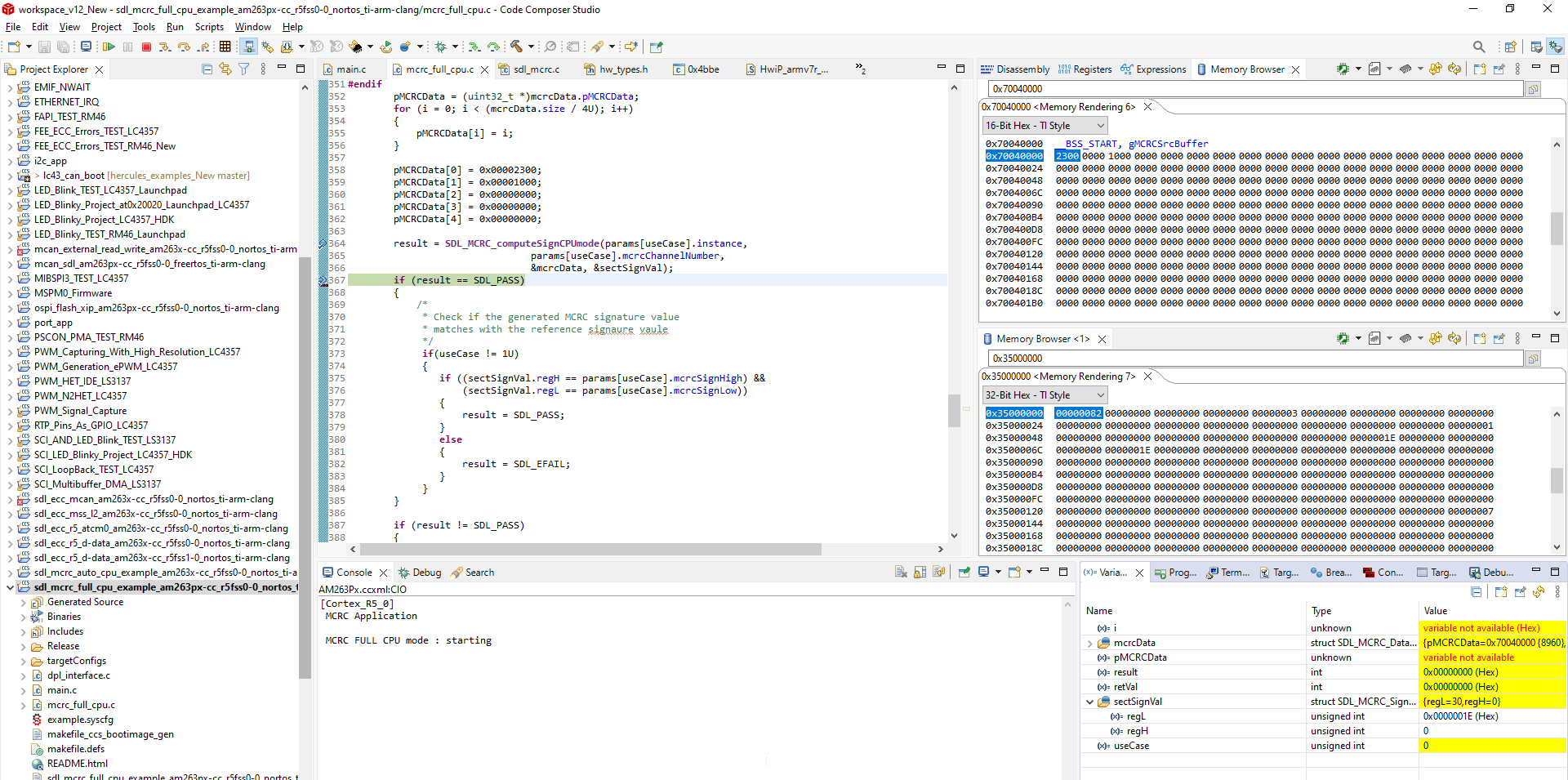The image size is (1568, 780).
Task: Click the Step Over icon
Action: click(184, 47)
